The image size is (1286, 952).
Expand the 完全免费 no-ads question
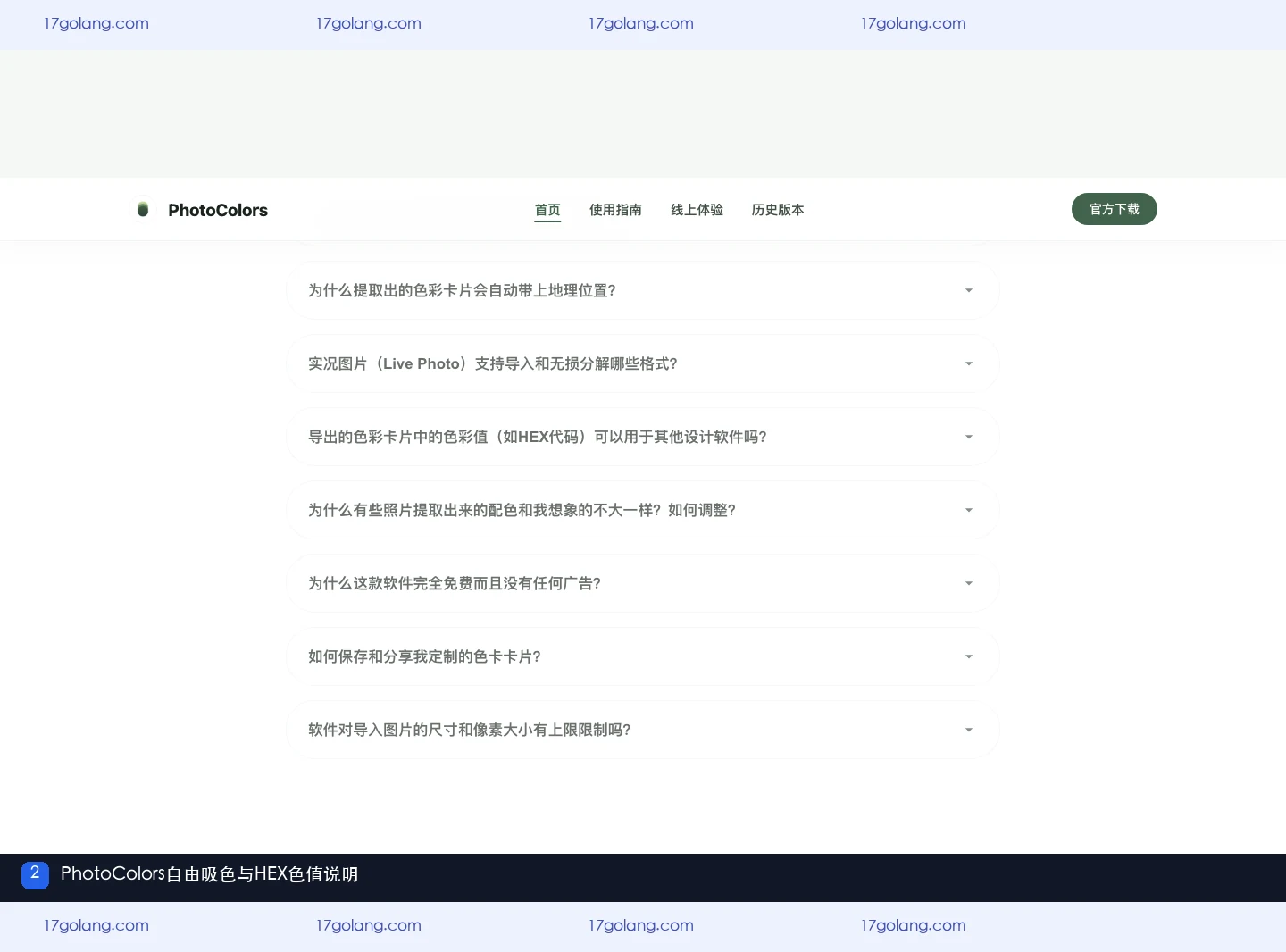click(642, 583)
